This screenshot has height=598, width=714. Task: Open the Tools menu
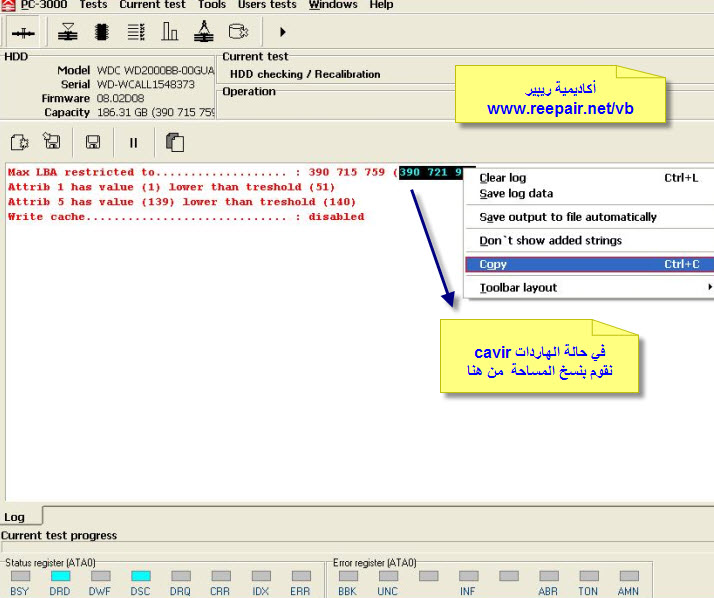click(x=212, y=5)
